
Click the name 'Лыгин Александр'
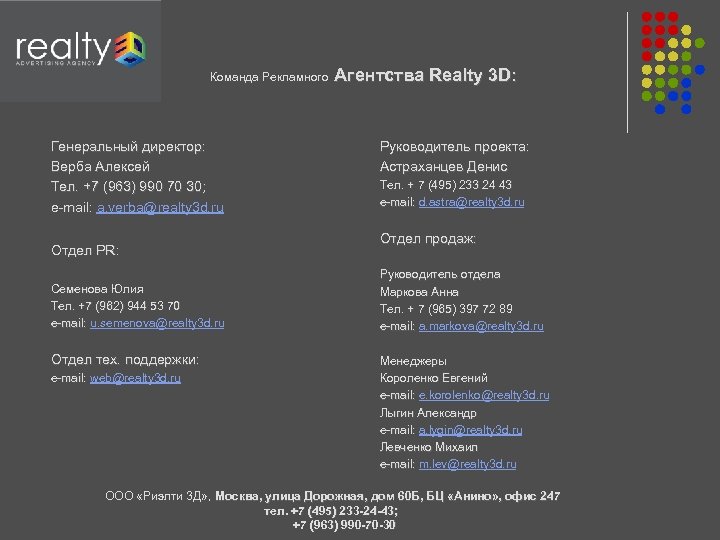(428, 413)
